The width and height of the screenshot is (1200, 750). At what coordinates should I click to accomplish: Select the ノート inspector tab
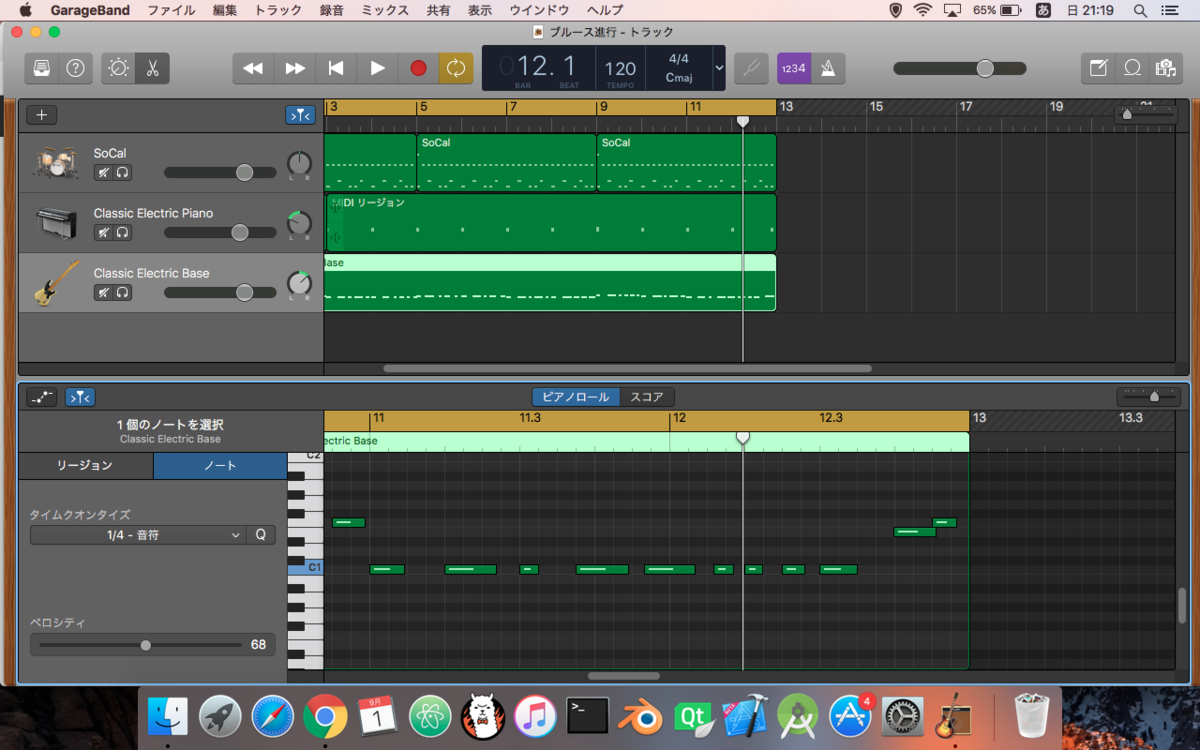click(x=220, y=466)
